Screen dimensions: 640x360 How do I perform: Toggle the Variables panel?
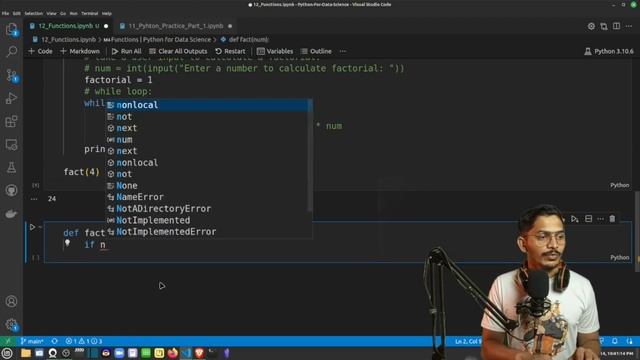(x=275, y=51)
